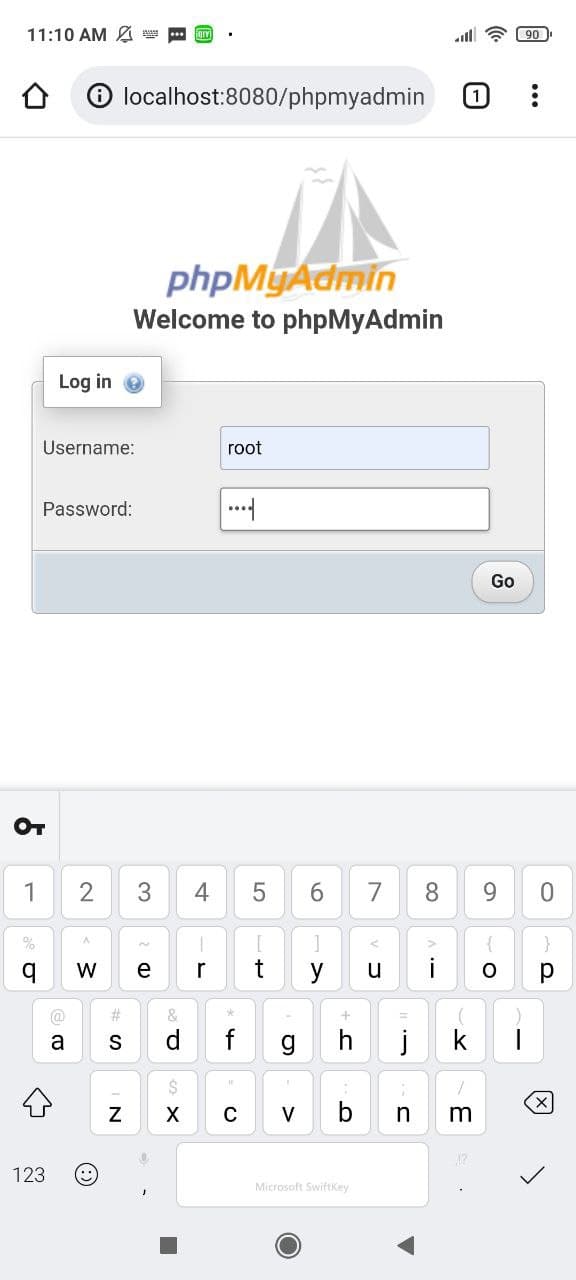
Task: Select the Password input field
Action: point(354,509)
